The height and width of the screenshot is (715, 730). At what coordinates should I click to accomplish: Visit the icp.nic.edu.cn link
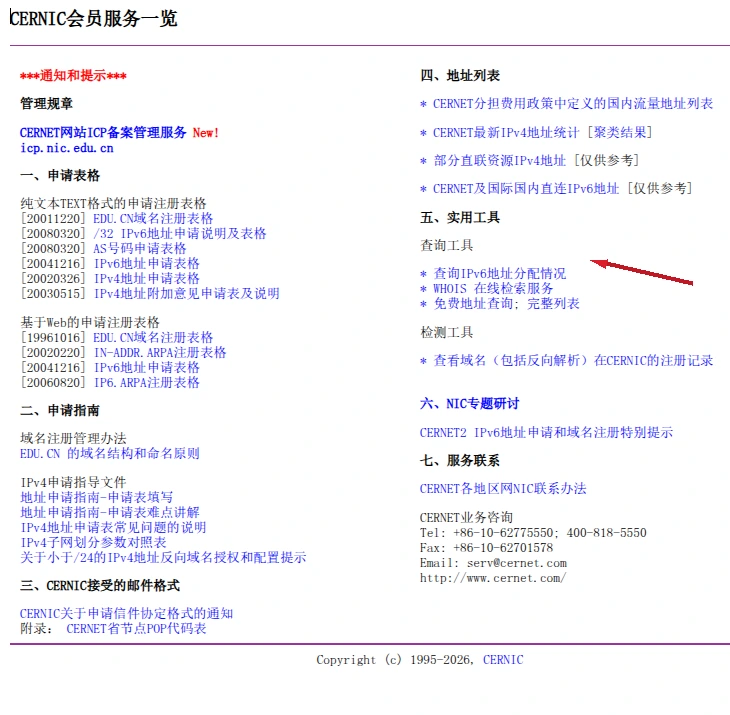coord(67,148)
